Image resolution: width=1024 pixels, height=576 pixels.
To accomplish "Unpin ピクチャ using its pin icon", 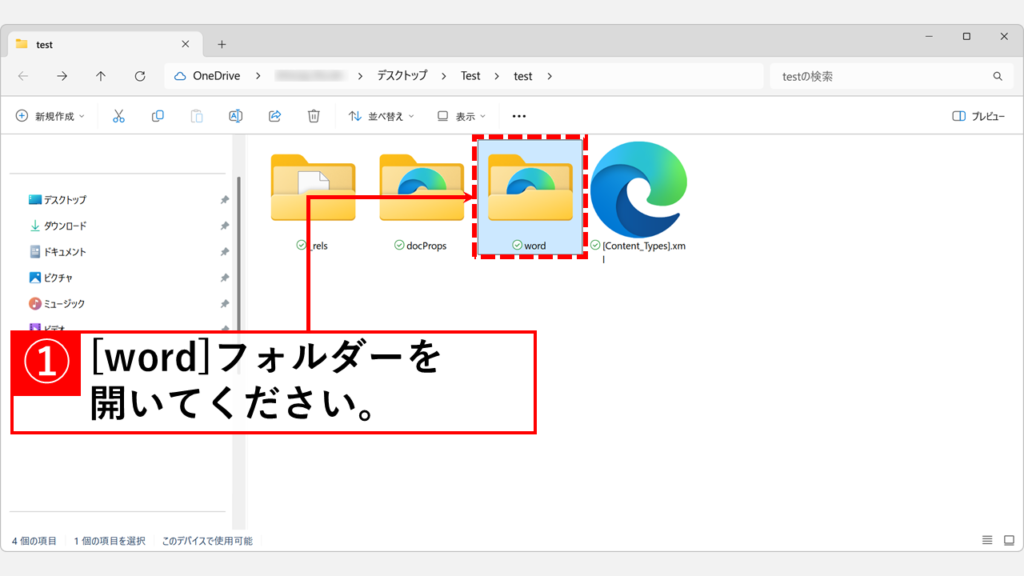I will coord(224,278).
